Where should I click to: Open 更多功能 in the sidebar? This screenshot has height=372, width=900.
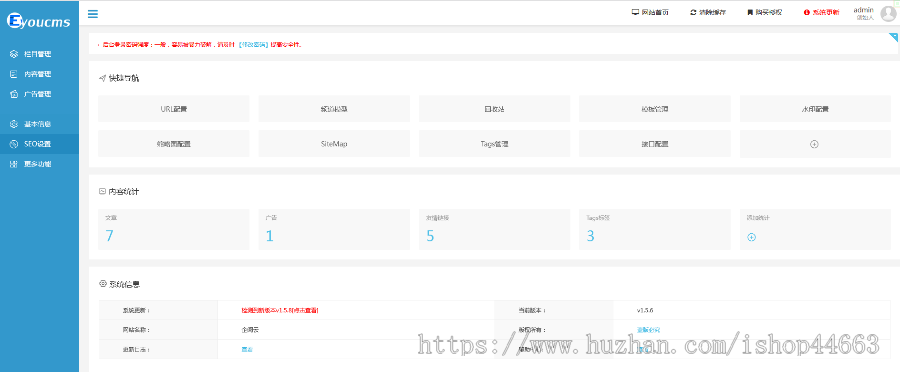[x=37, y=164]
